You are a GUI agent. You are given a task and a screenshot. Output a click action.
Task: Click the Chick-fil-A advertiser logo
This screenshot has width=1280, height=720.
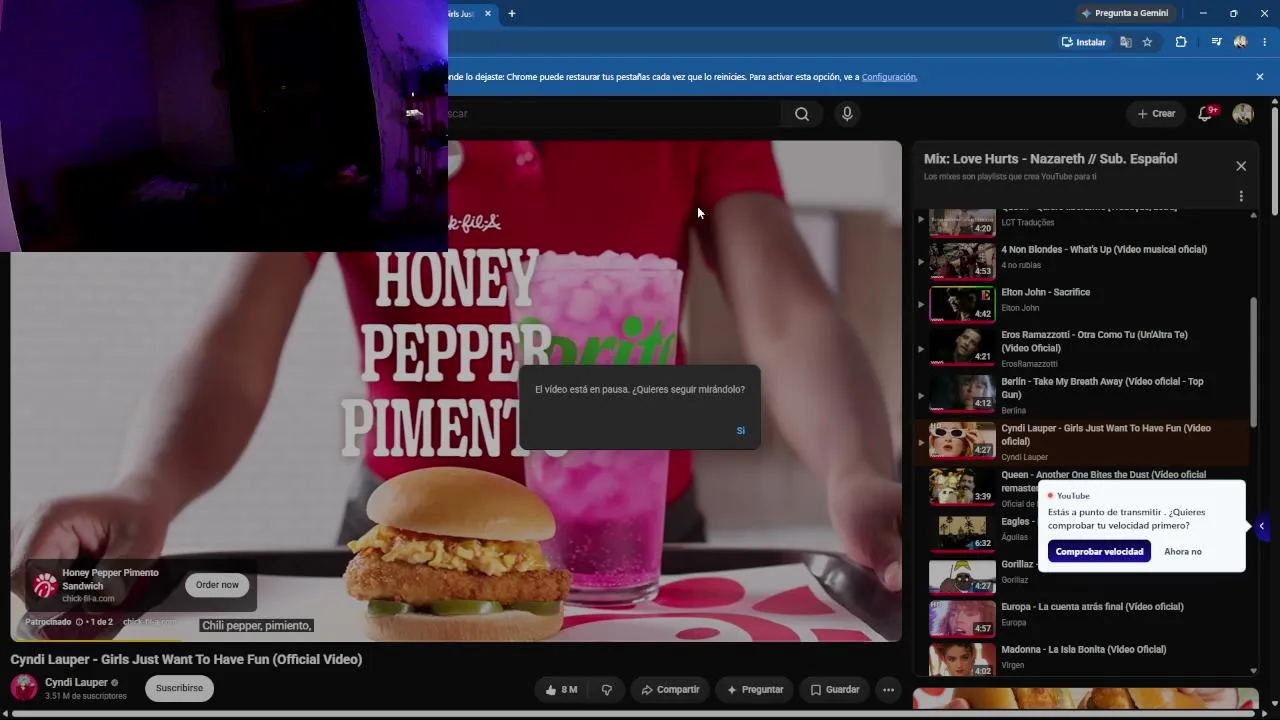45,585
